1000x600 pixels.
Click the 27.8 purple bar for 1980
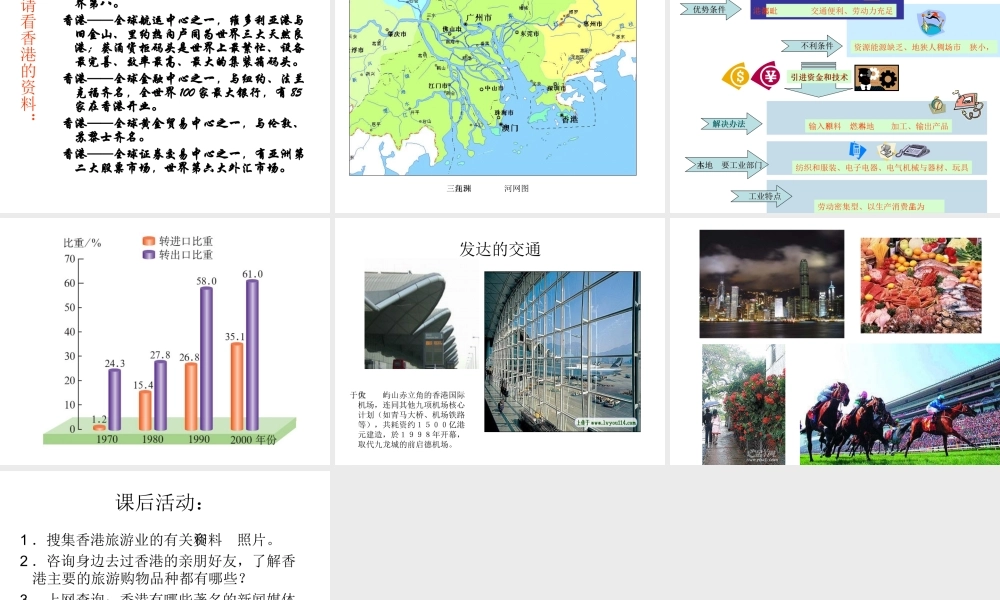point(160,395)
